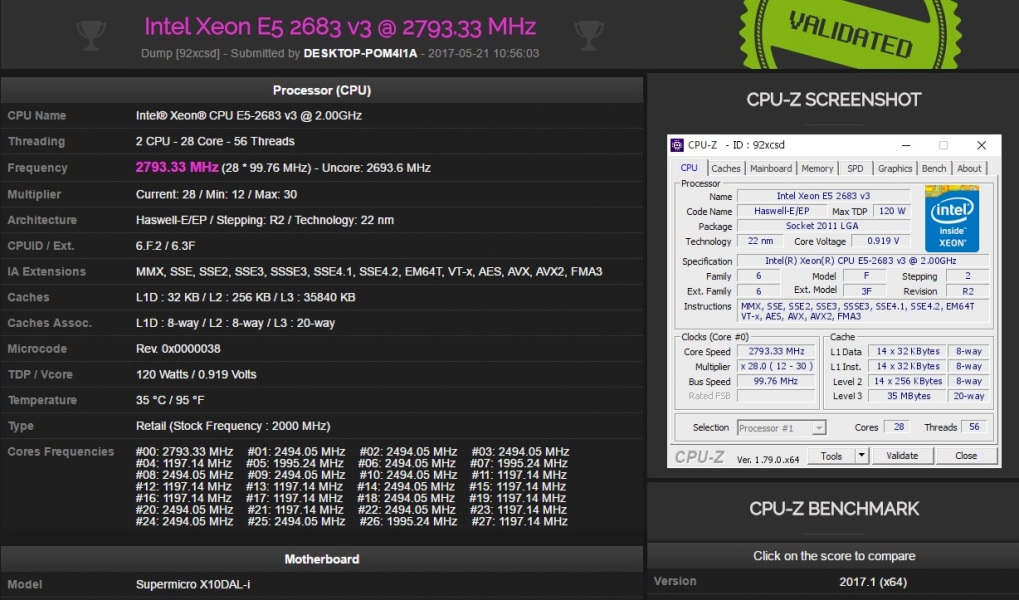Click the Multiplier value "Current: 28 / Min: 12 / Max: 30"
This screenshot has width=1019, height=600.
pyautogui.click(x=216, y=194)
